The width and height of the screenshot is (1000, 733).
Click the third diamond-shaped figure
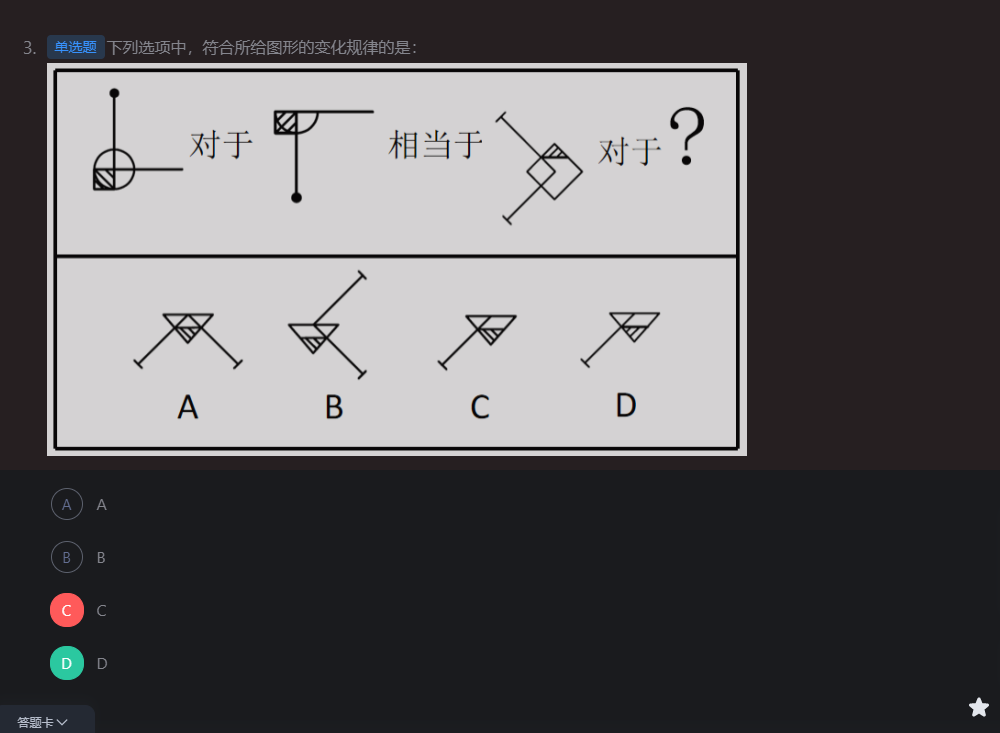coord(539,168)
